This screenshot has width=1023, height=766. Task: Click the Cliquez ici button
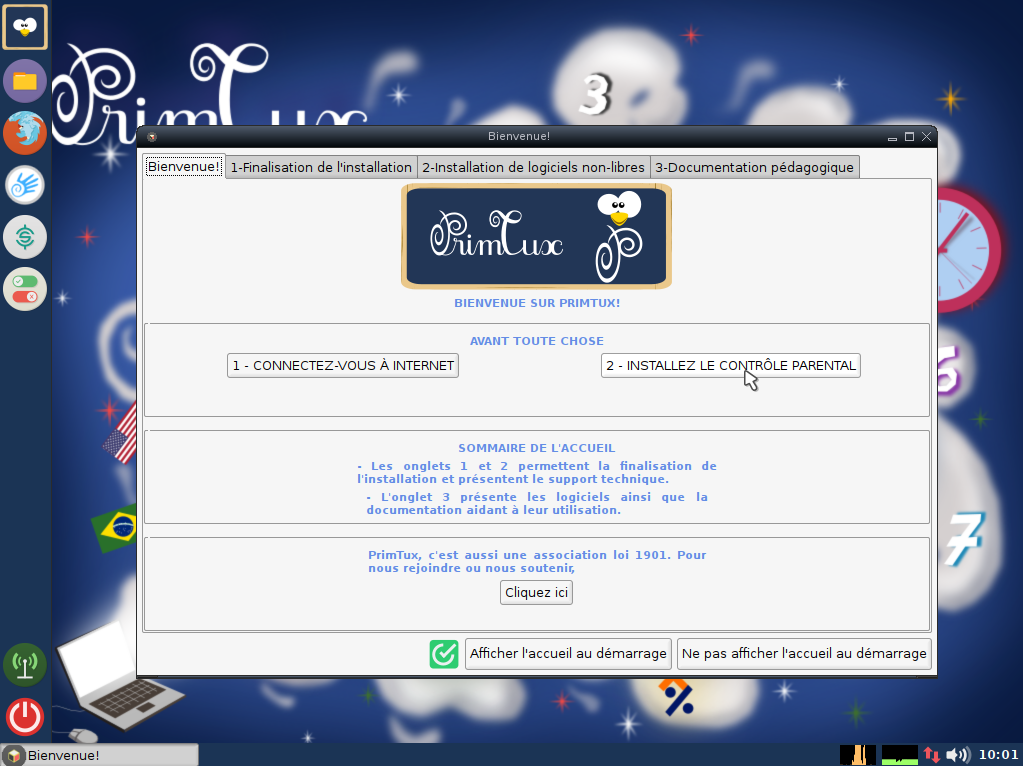coord(536,592)
